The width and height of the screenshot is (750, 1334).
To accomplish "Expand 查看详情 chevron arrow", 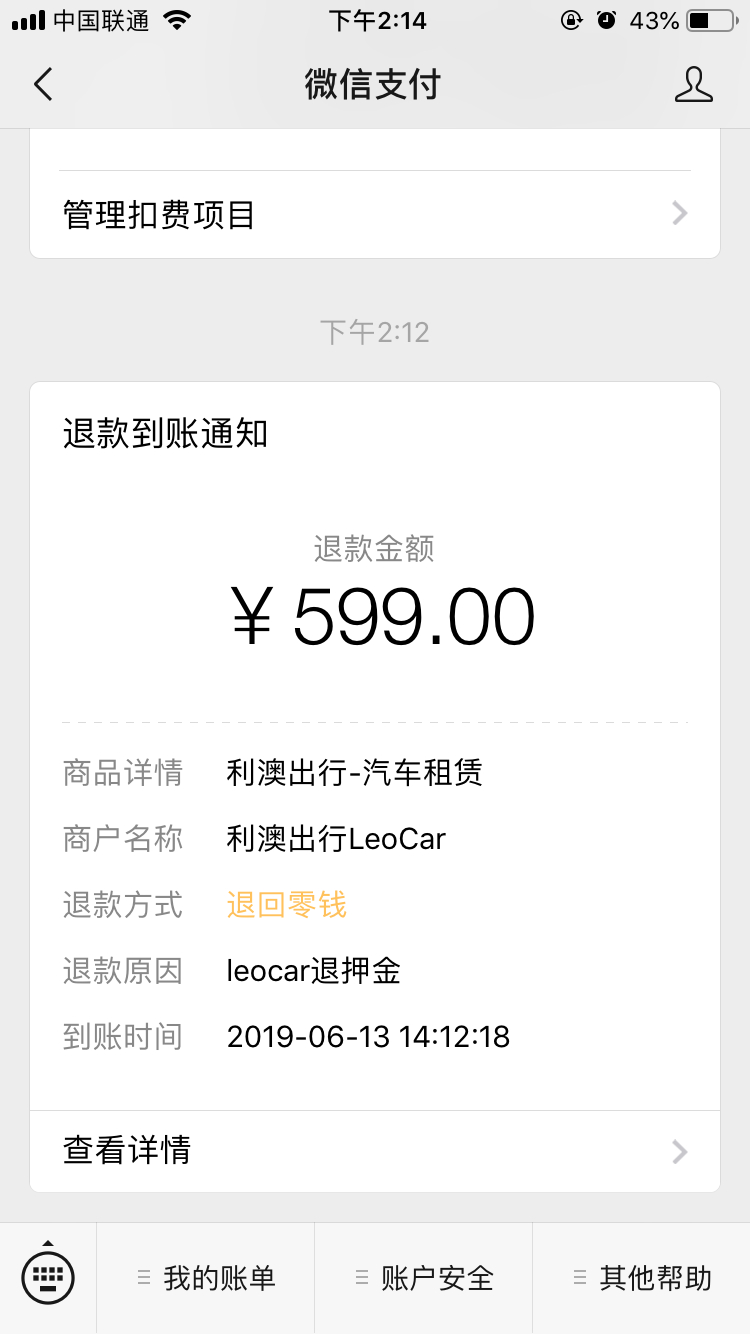I will pyautogui.click(x=680, y=1151).
